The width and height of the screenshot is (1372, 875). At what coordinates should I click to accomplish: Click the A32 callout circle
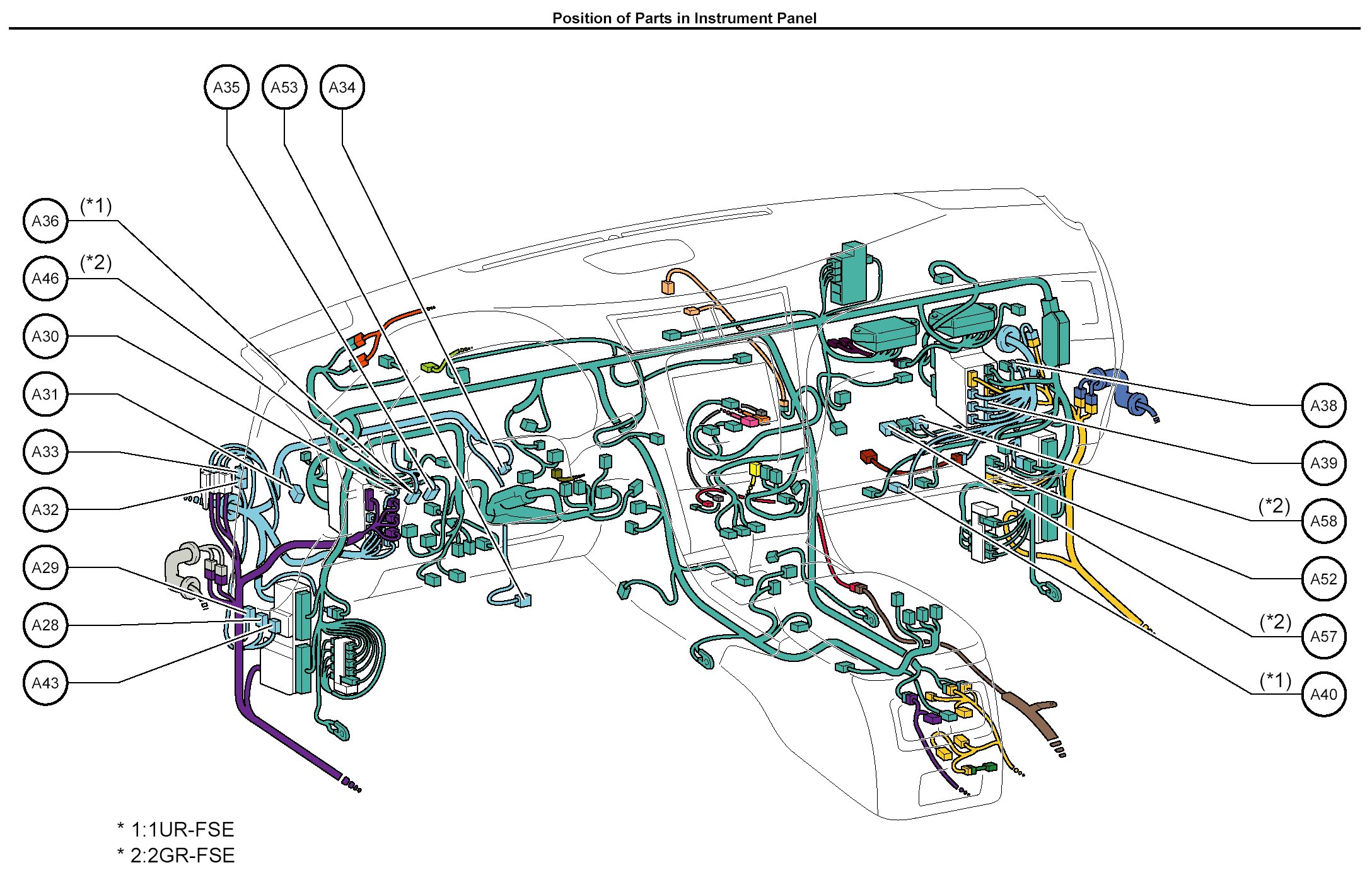pyautogui.click(x=45, y=509)
